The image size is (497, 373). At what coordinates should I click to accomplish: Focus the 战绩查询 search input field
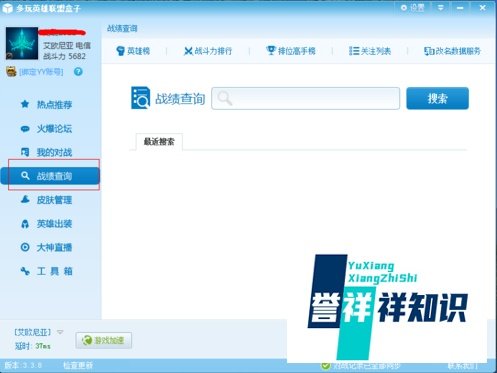306,98
